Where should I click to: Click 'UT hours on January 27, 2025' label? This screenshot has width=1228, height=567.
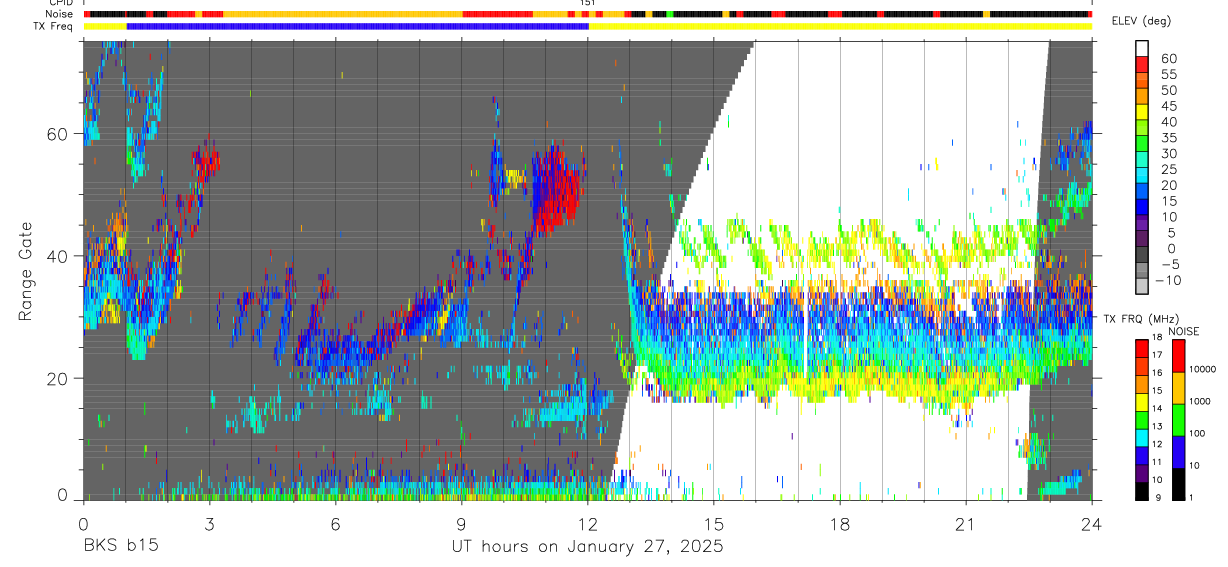pos(587,547)
